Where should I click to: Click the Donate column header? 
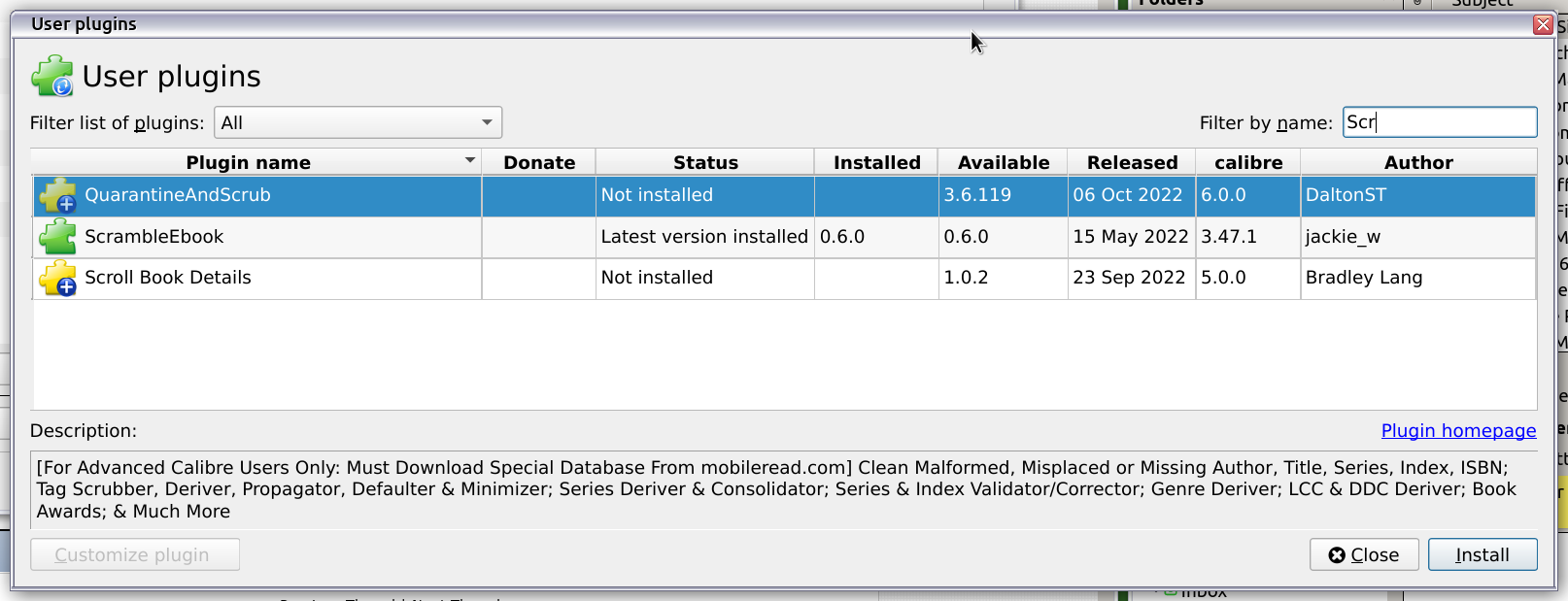pyautogui.click(x=539, y=163)
